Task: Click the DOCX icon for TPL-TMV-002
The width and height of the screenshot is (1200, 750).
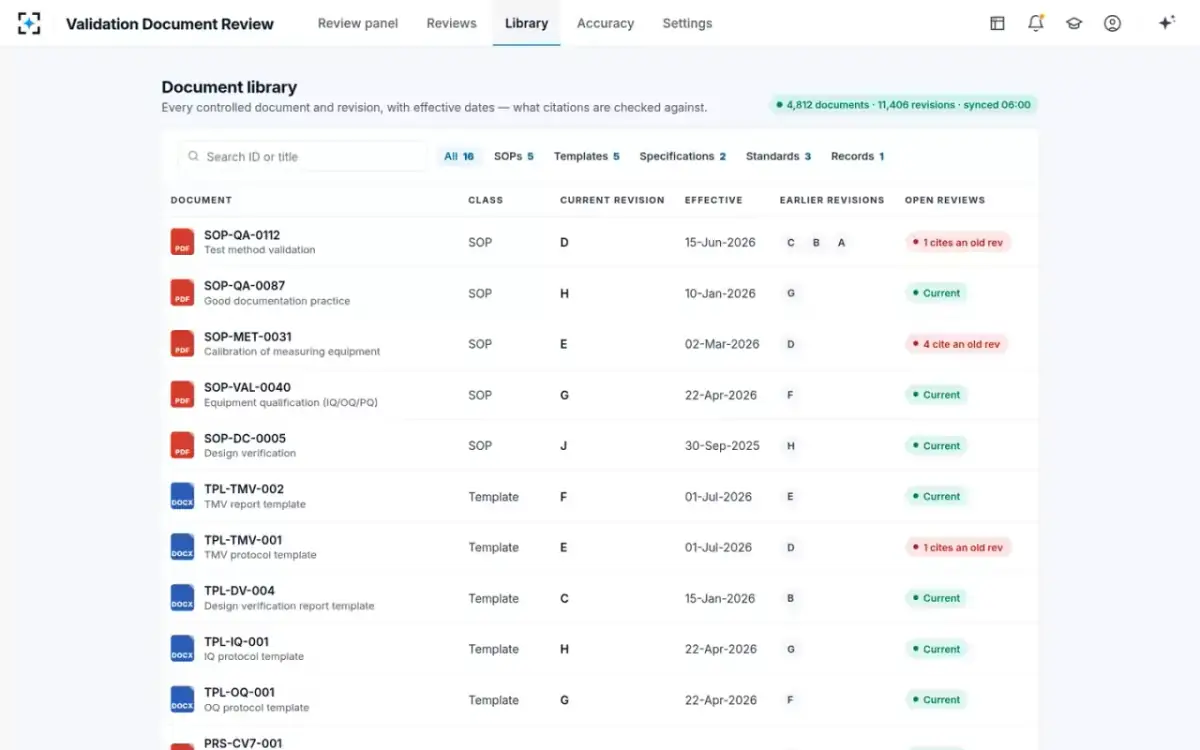Action: 182,496
